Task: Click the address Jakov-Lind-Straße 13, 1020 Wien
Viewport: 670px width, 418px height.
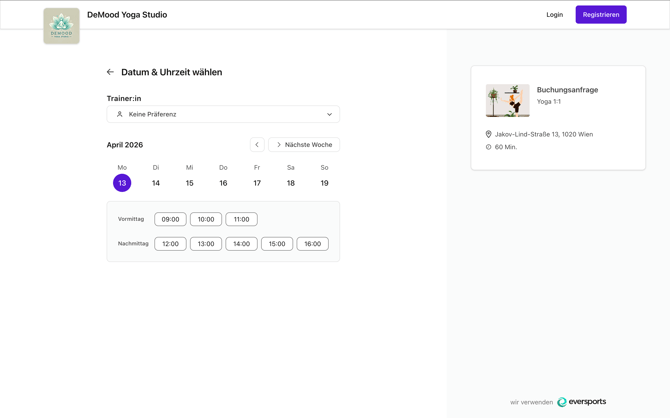Action: [x=544, y=134]
